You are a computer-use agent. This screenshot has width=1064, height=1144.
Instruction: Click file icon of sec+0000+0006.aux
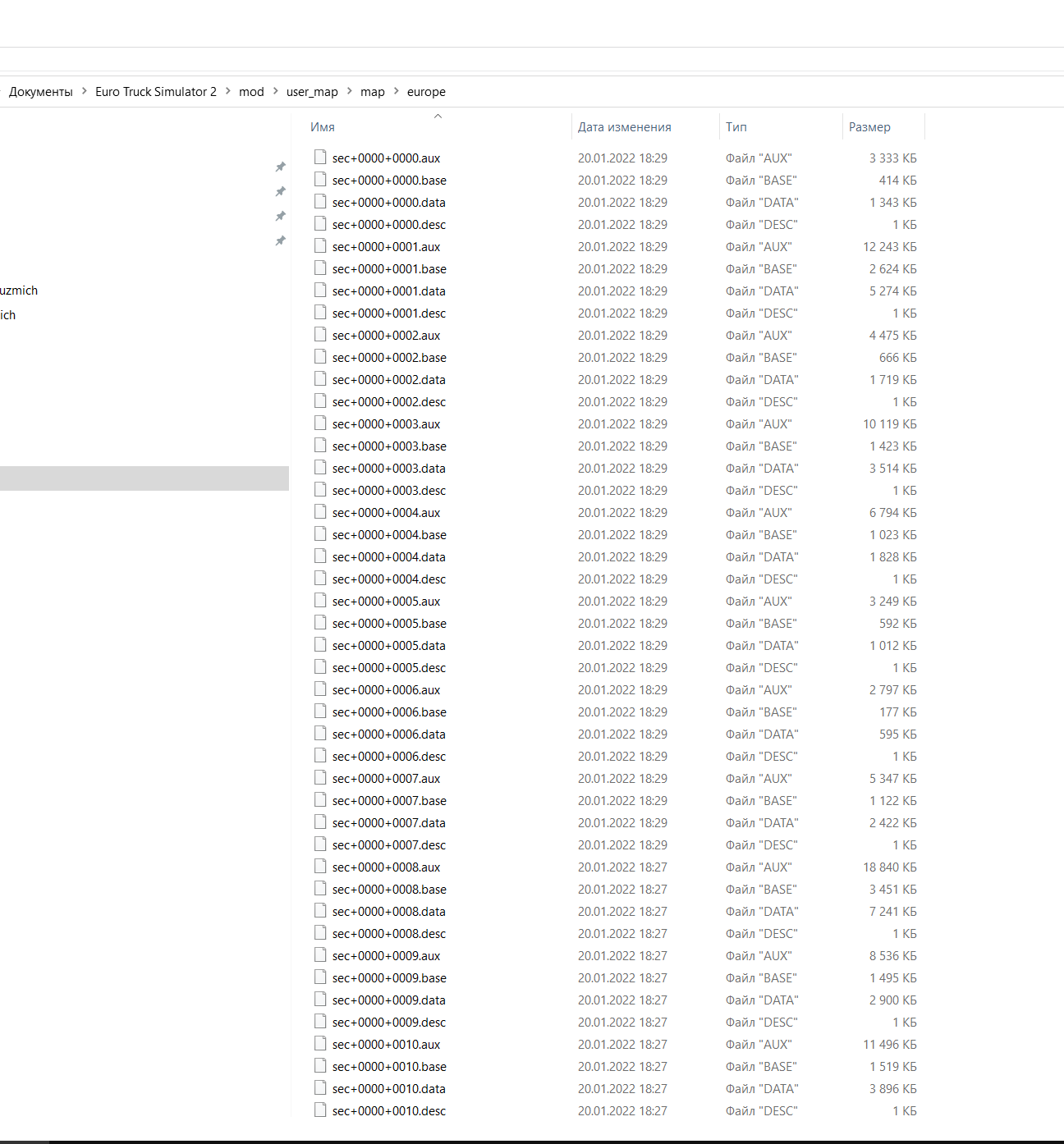pyautogui.click(x=320, y=689)
